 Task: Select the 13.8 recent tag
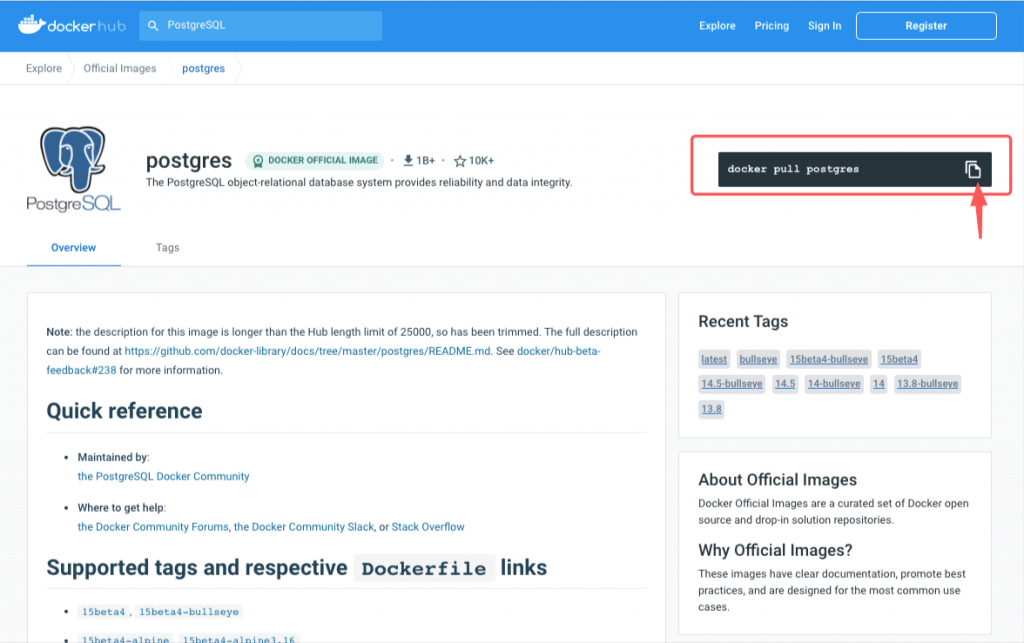click(x=711, y=409)
